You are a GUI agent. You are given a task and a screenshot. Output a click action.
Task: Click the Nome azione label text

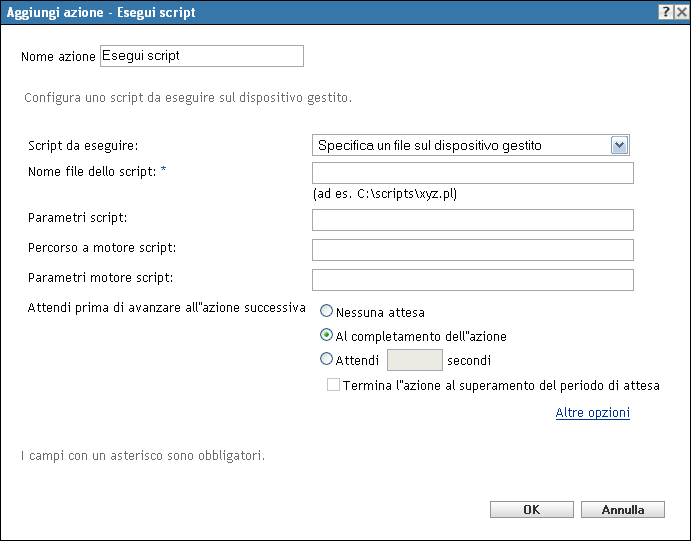[x=59, y=57]
